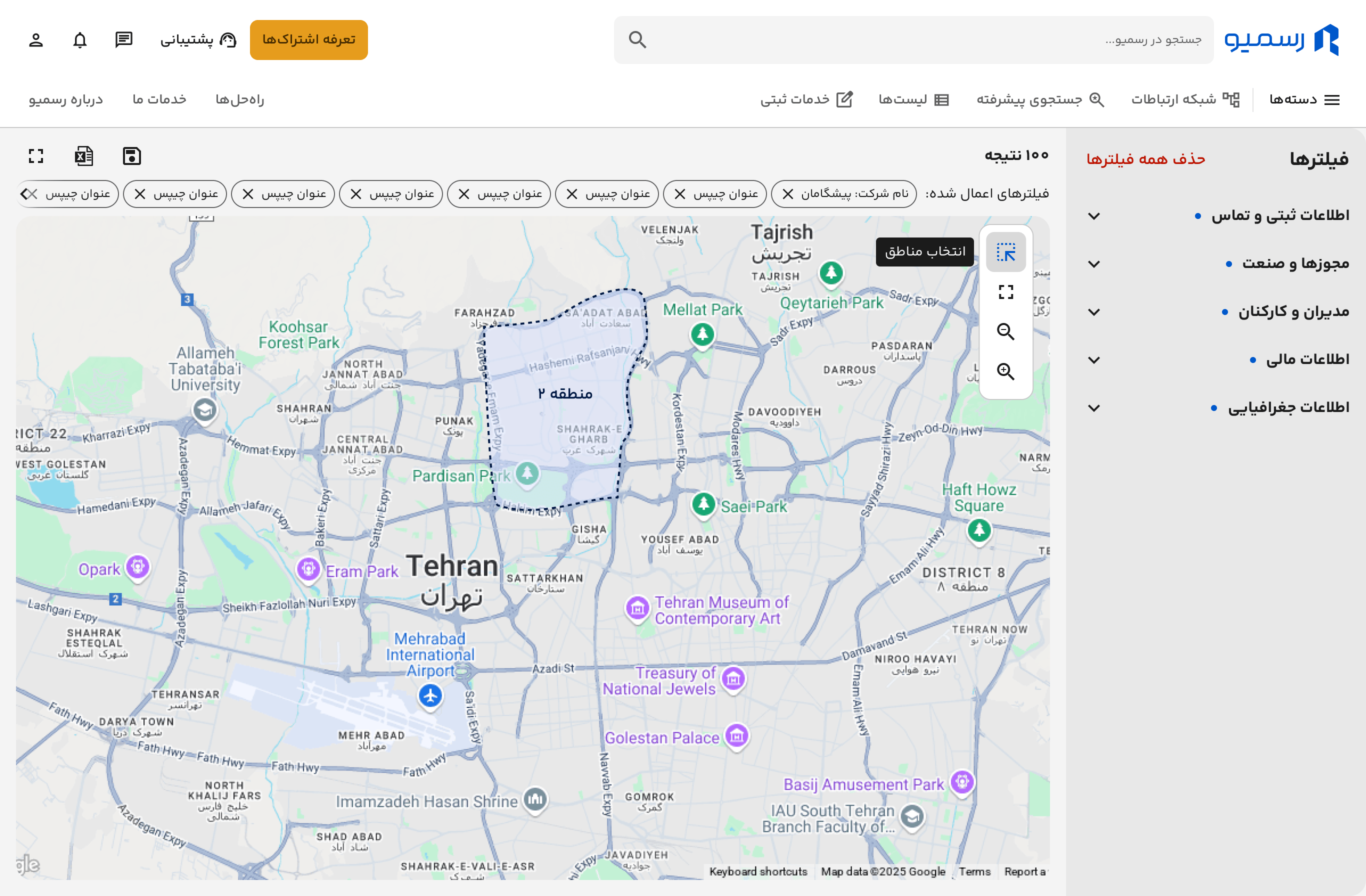Click the تعرفه اشتراک‌ها subscription button
This screenshot has width=1366, height=896.
(309, 39)
